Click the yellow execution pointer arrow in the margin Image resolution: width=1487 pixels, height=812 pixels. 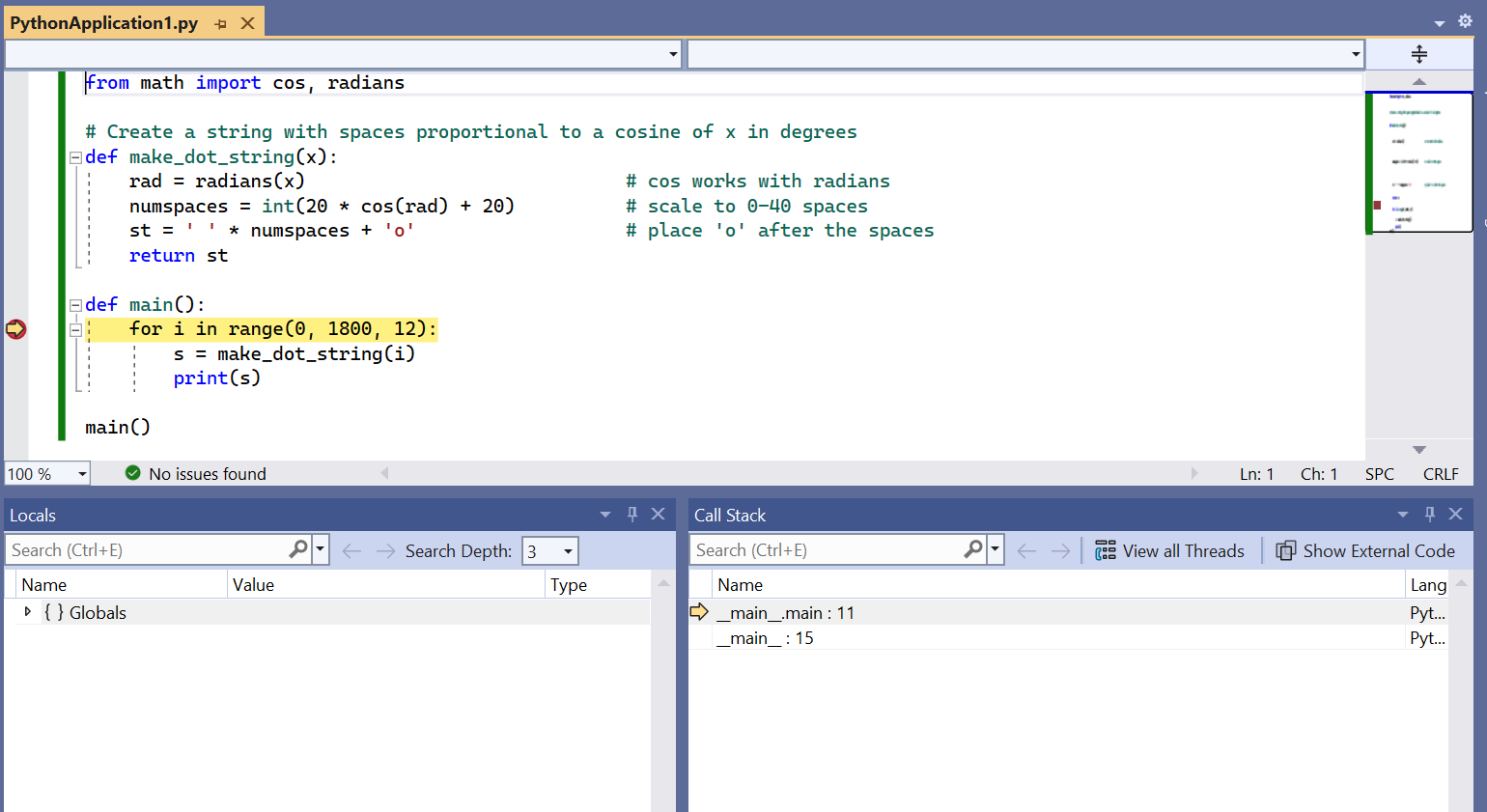tap(15, 328)
